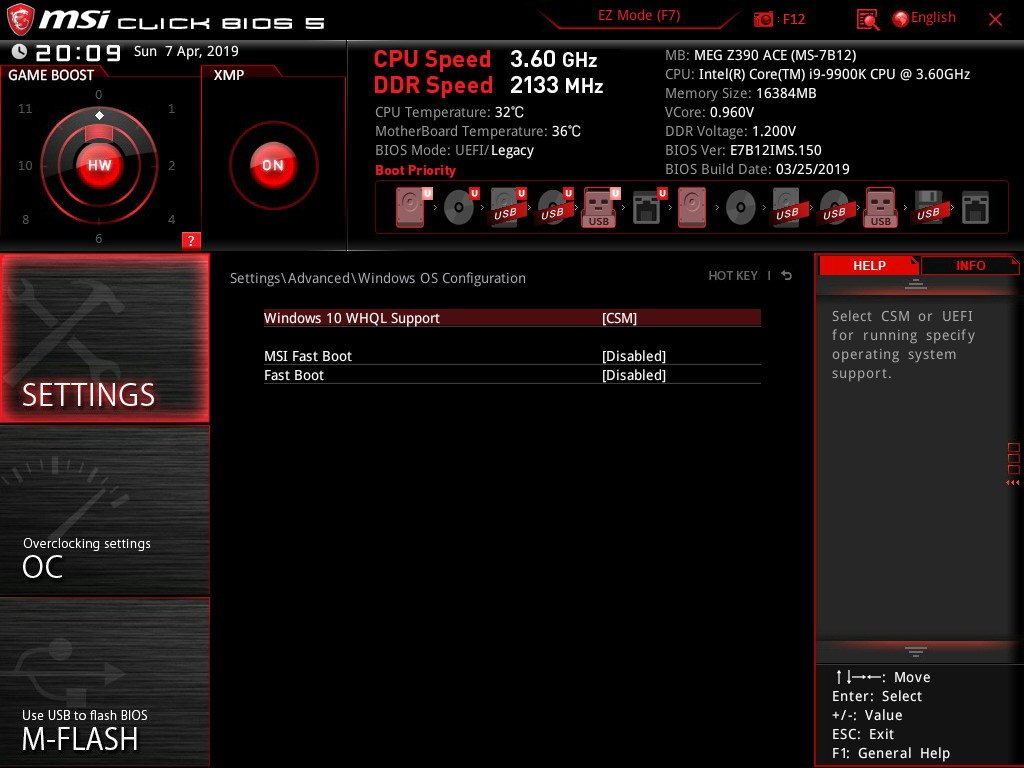Select the UEFI USB CD/DVD boot icon
The height and width of the screenshot is (768, 1024).
click(555, 207)
